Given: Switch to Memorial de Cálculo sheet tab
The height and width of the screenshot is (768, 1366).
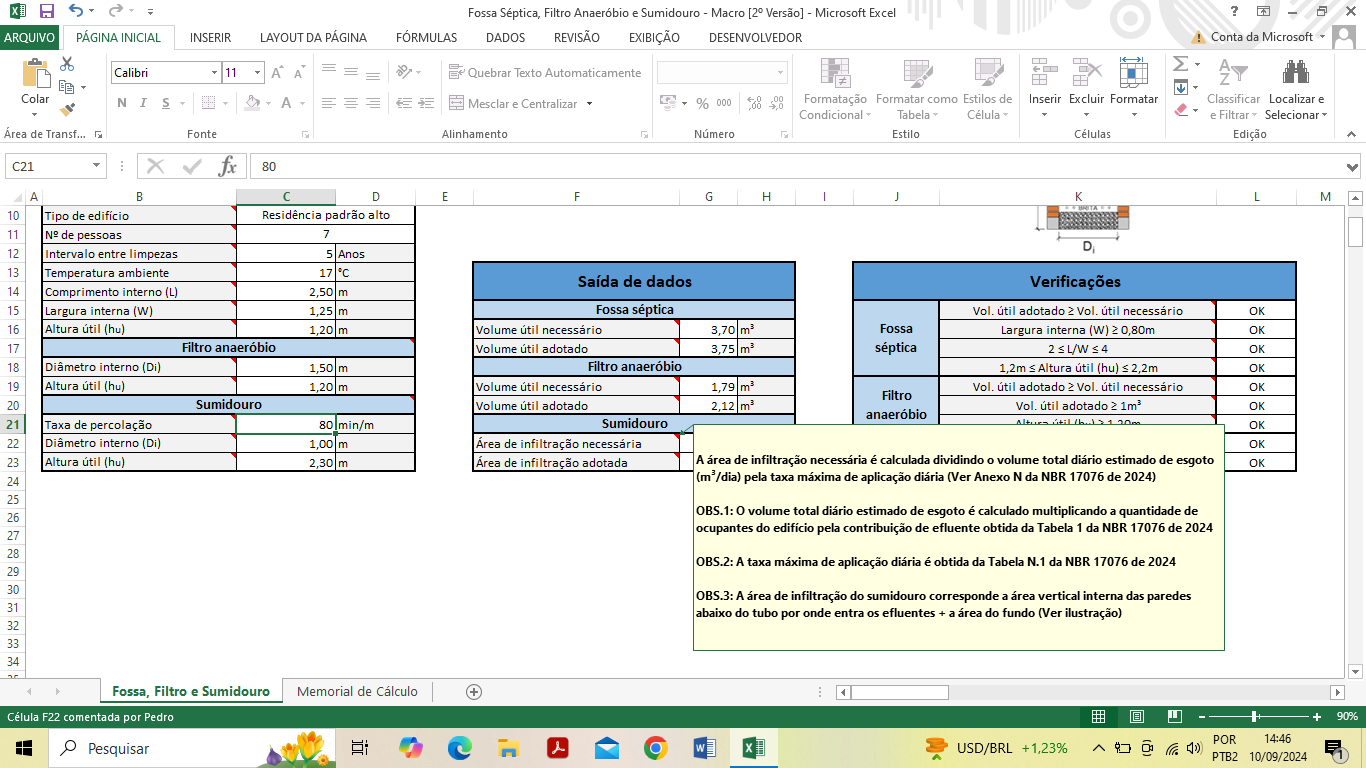Looking at the screenshot, I should pyautogui.click(x=357, y=691).
